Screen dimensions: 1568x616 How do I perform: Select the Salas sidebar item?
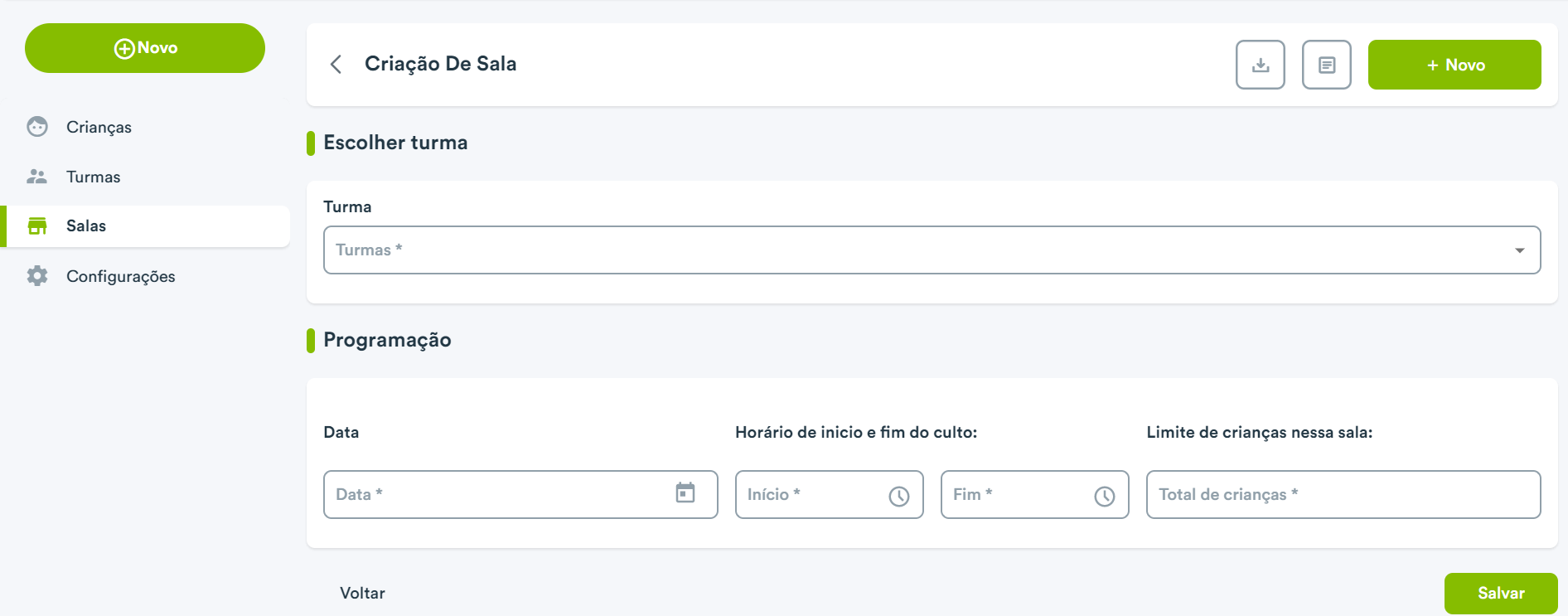[145, 226]
